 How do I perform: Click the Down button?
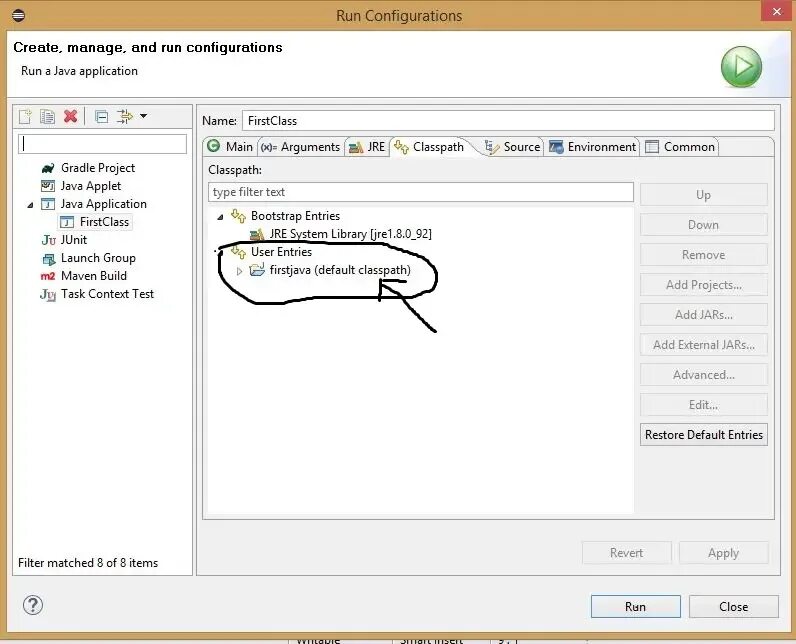click(704, 225)
